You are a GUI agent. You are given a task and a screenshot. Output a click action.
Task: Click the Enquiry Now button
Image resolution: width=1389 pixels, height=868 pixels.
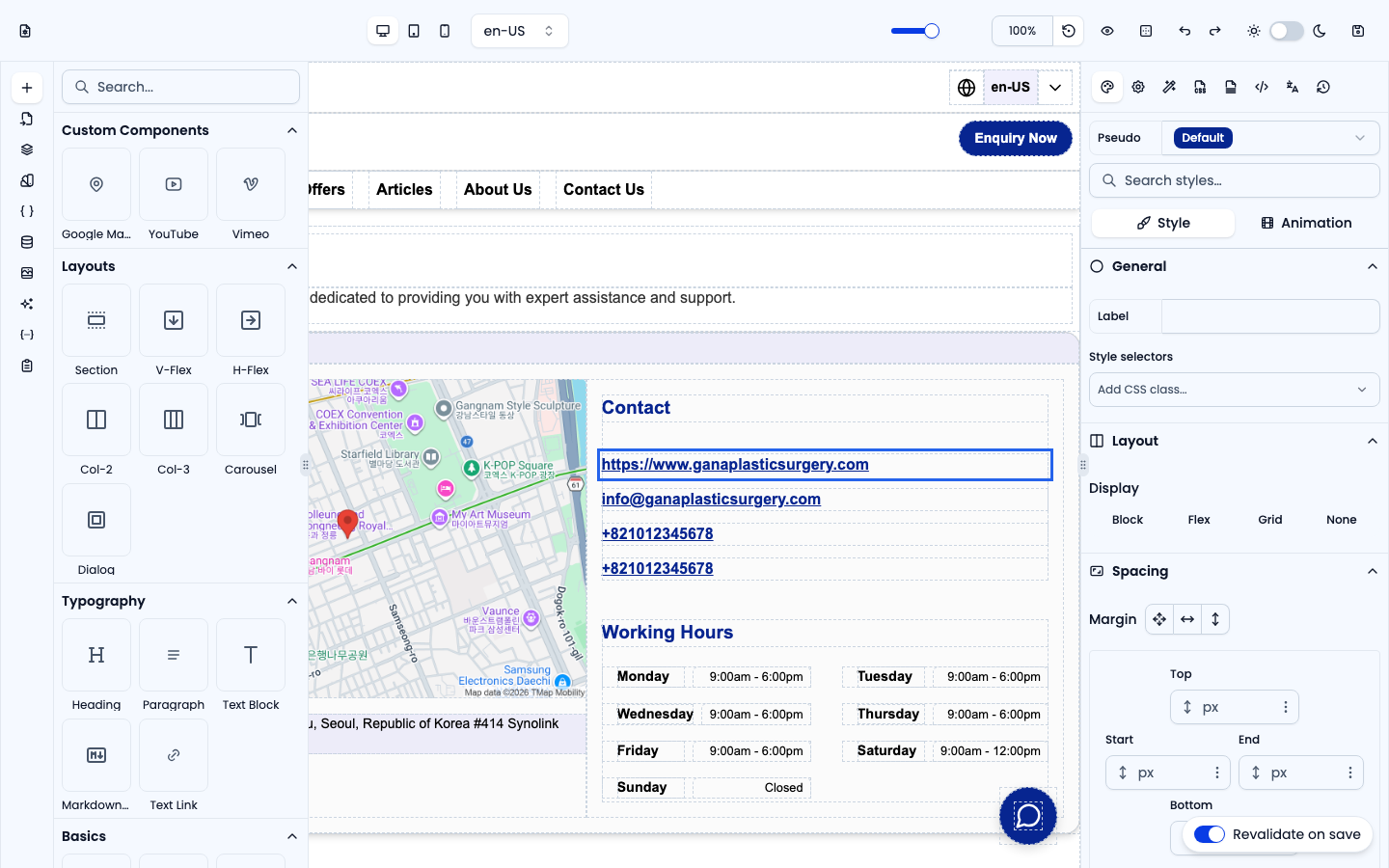[x=1016, y=138]
